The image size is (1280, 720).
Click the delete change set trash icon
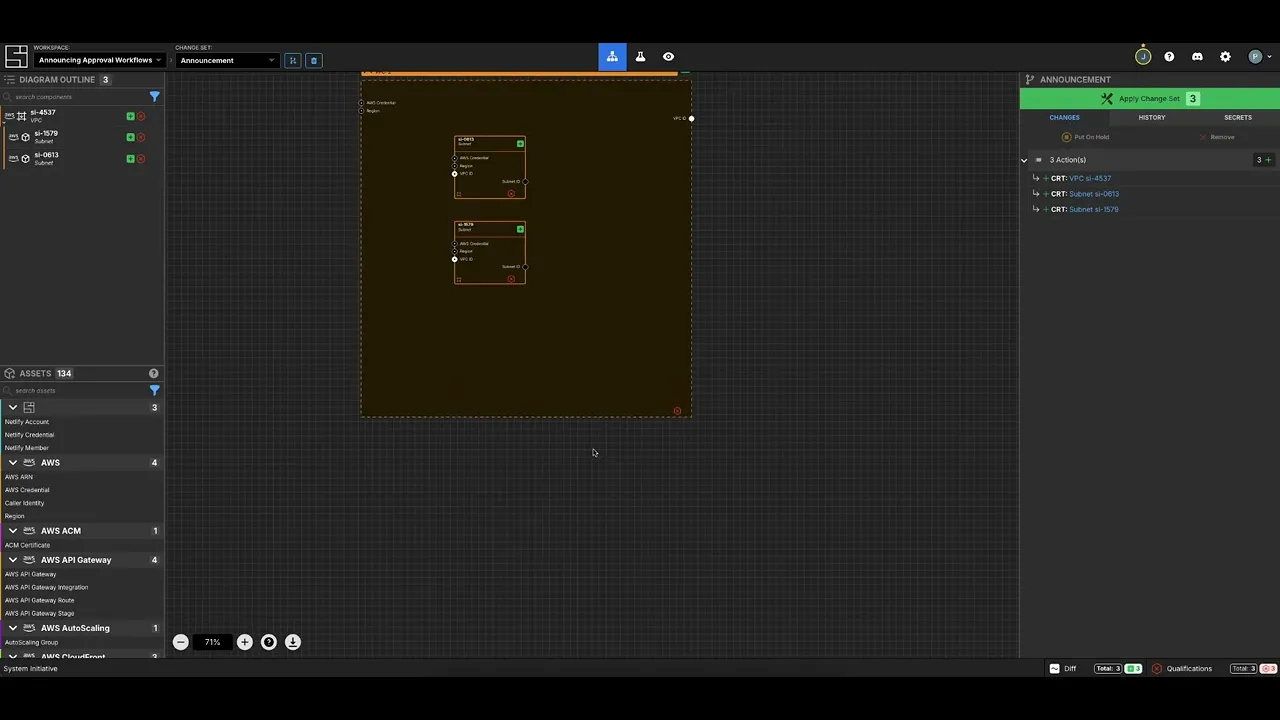pos(313,60)
